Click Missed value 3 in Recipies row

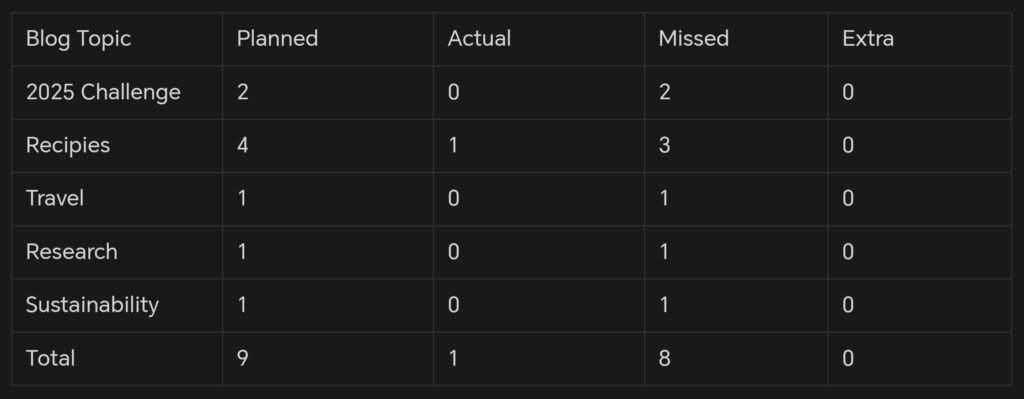tap(664, 145)
